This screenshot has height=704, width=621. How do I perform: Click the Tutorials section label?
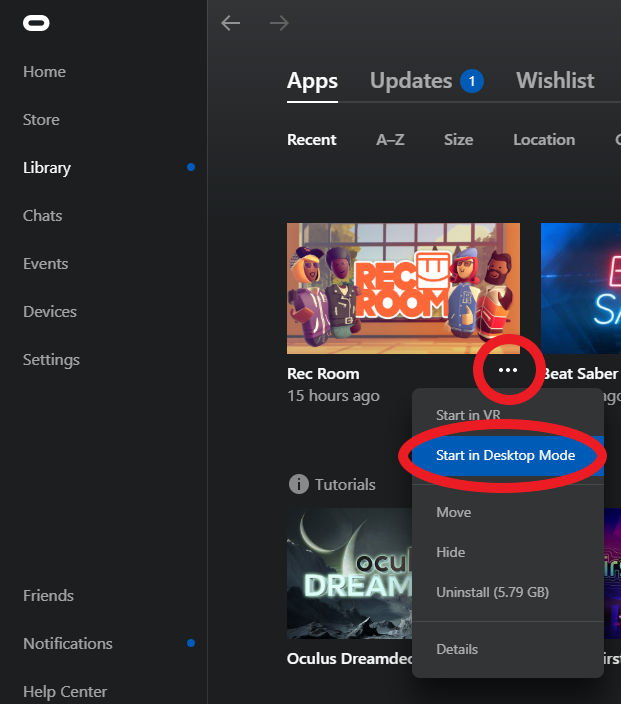coord(345,484)
